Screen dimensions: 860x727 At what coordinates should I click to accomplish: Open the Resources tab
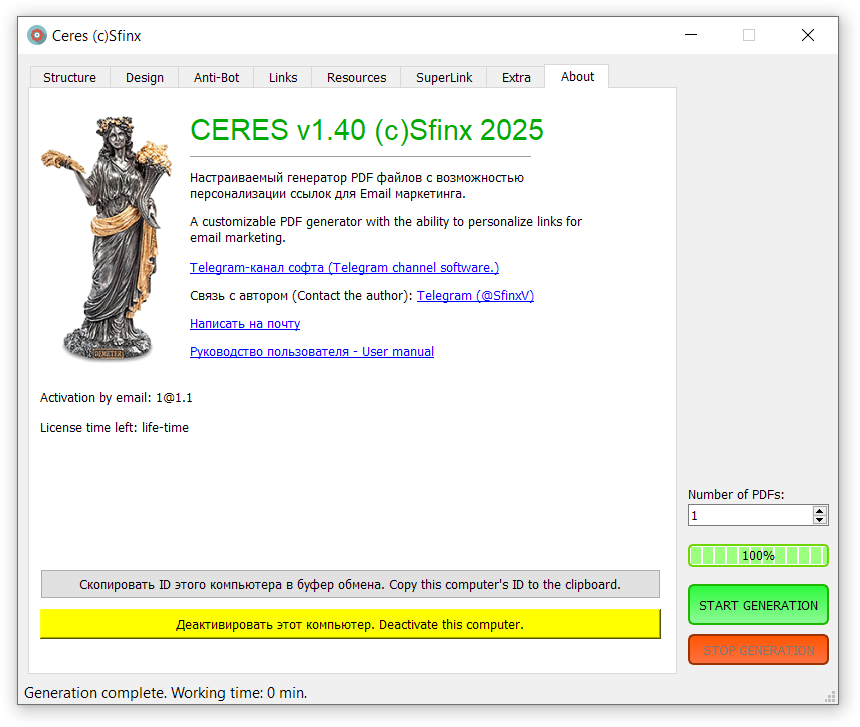356,77
